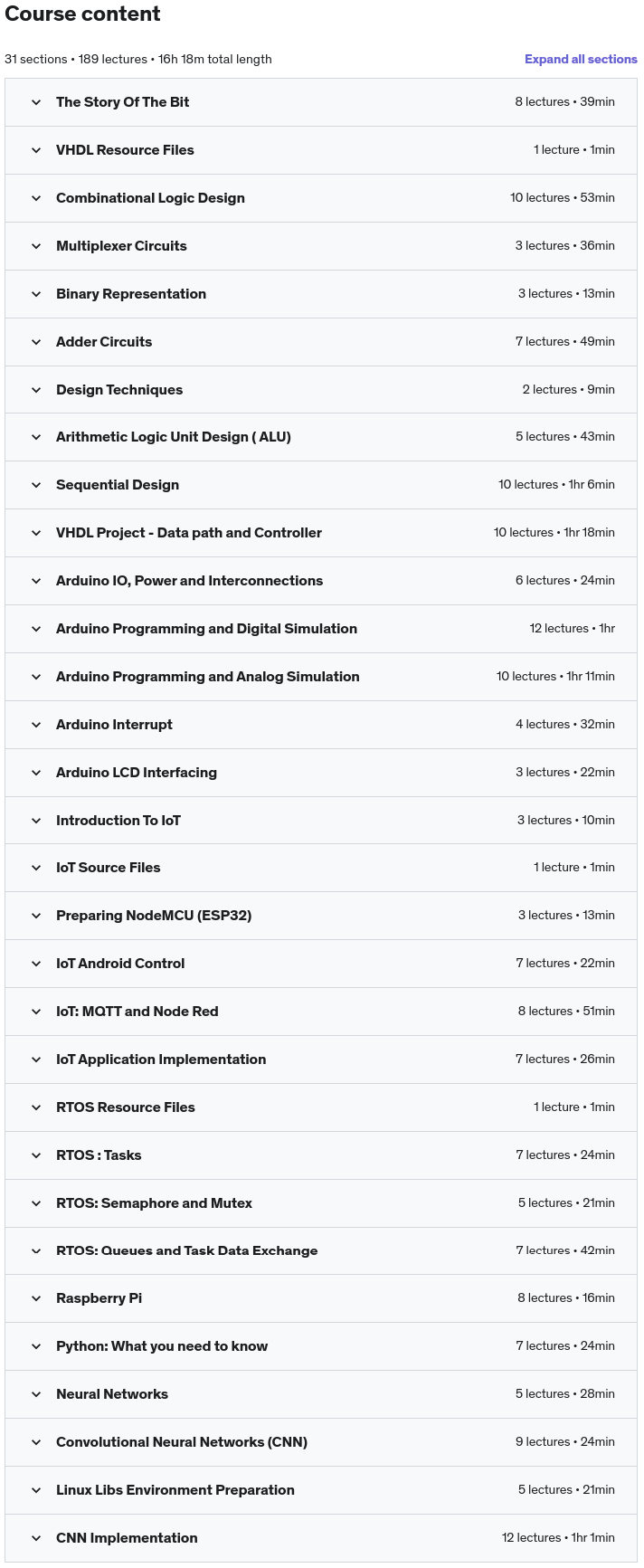This screenshot has height=1568, width=644.
Task: Expand Neural Networks chevron icon
Action: click(36, 1394)
